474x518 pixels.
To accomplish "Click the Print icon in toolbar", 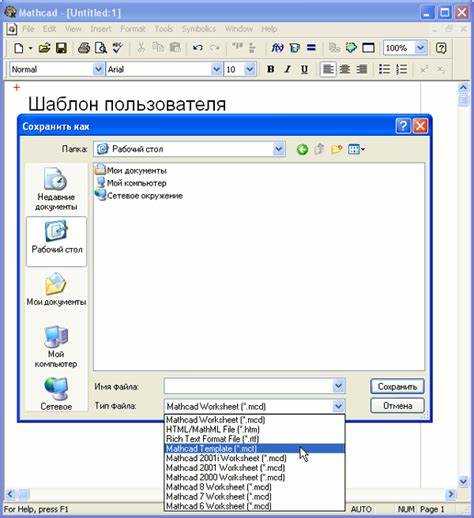I will 84,48.
